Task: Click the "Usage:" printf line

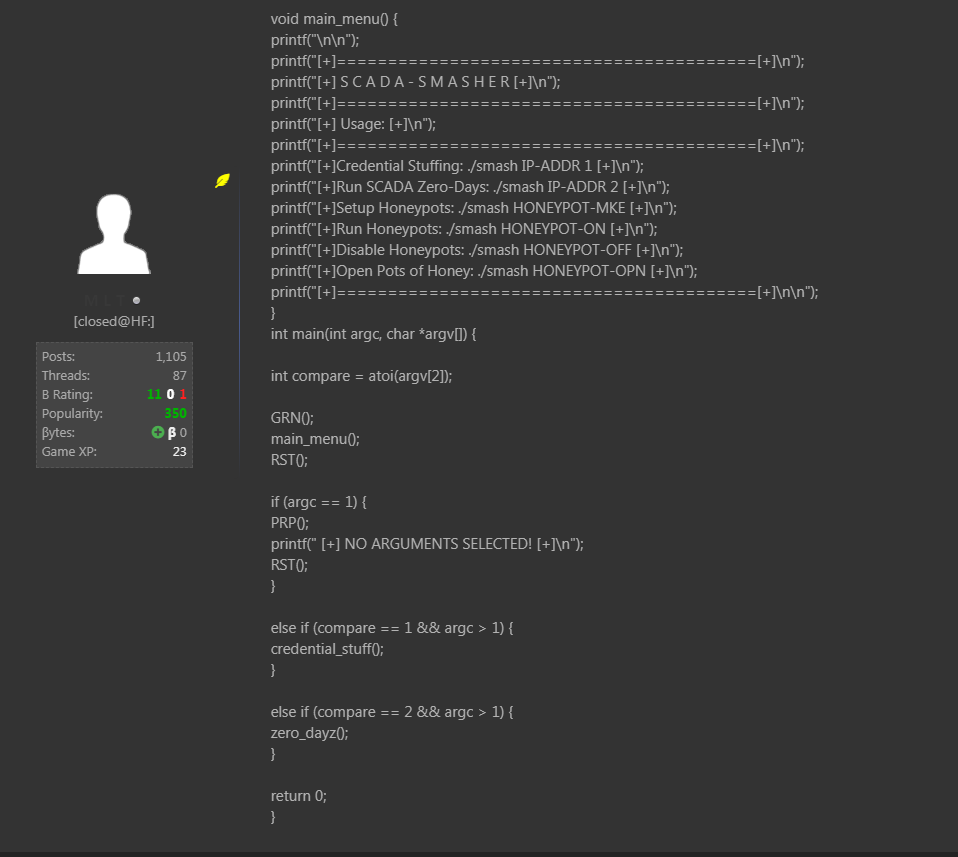Action: tap(353, 124)
